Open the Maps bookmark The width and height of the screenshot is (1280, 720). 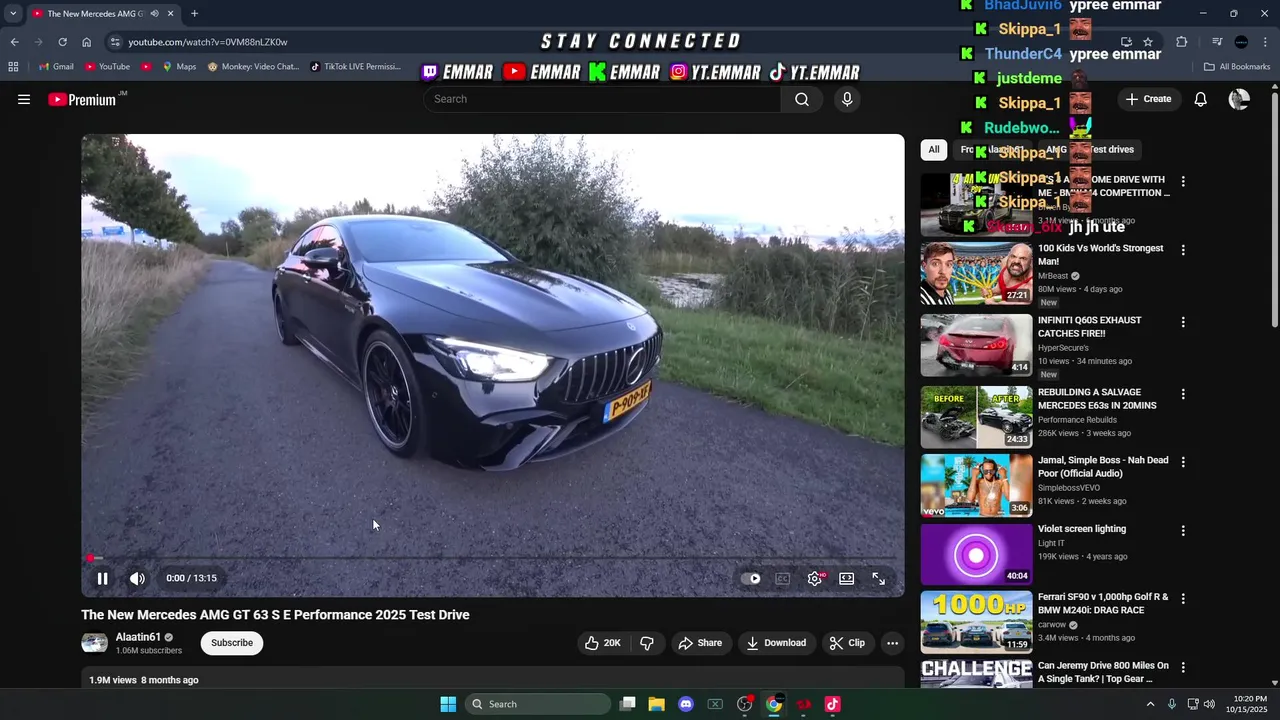179,67
